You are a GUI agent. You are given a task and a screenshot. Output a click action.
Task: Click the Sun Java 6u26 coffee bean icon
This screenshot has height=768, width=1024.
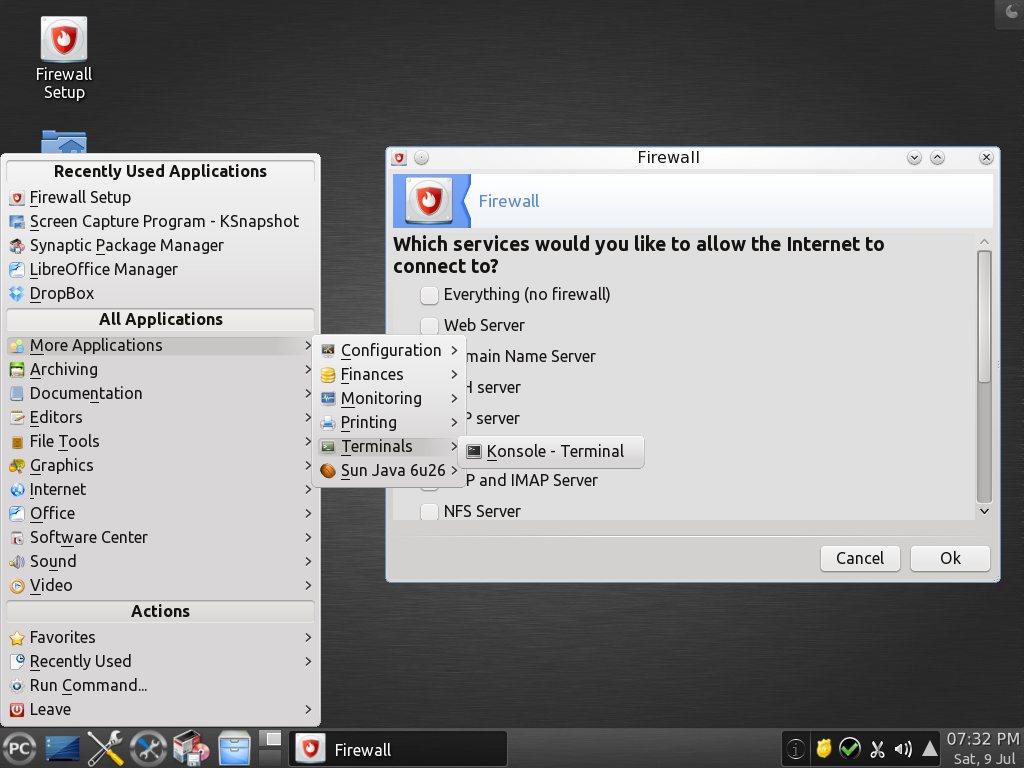pyautogui.click(x=328, y=470)
